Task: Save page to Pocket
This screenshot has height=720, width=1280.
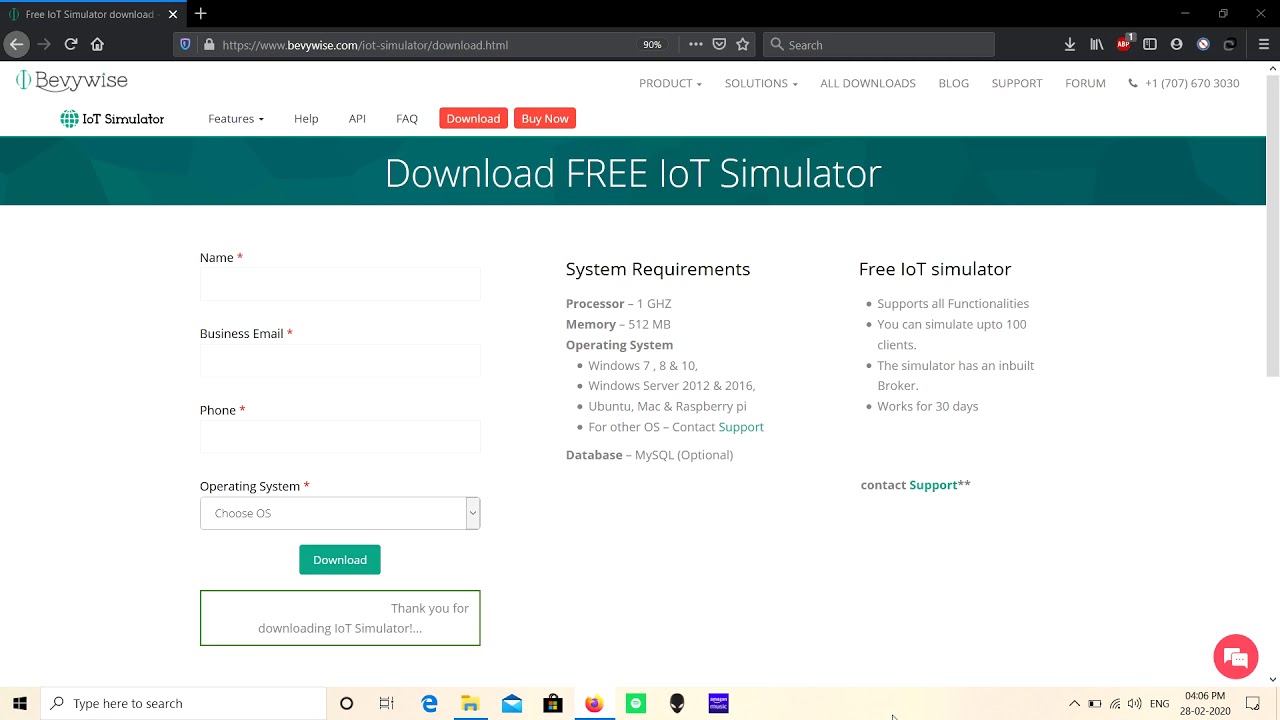Action: click(719, 45)
